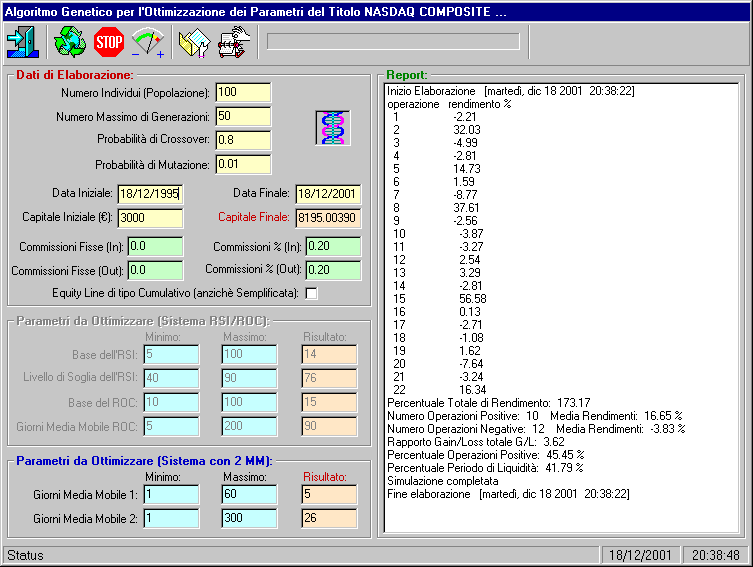Click the Base dell'RSI Massimo field

point(250,354)
